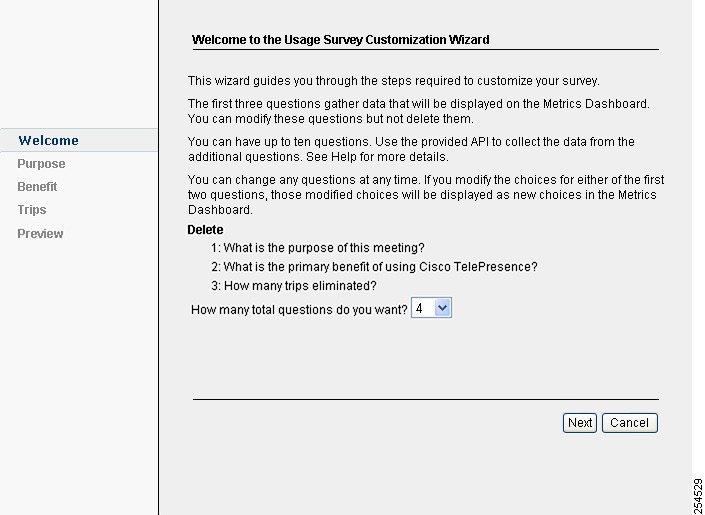Viewport: 705px width, 515px height.
Task: Select question 2 about Cisco TelePresence benefit
Action: coord(374,267)
